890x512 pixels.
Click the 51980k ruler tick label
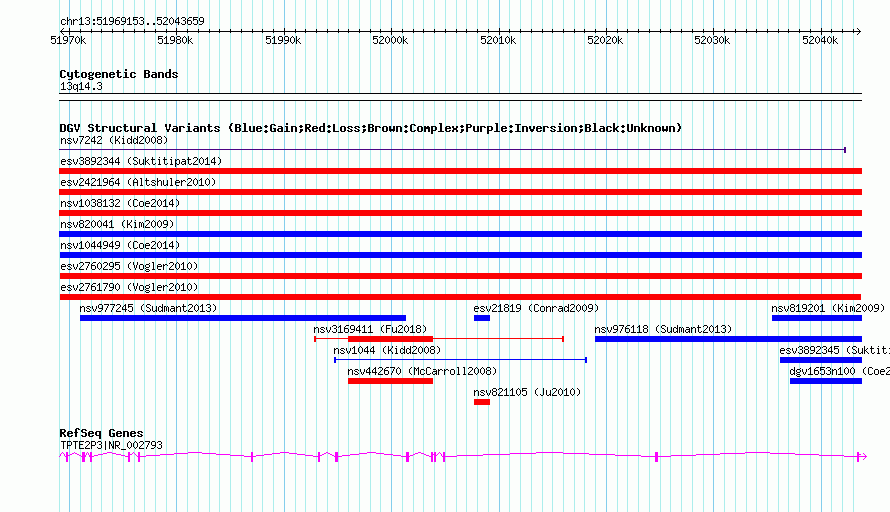coord(175,40)
